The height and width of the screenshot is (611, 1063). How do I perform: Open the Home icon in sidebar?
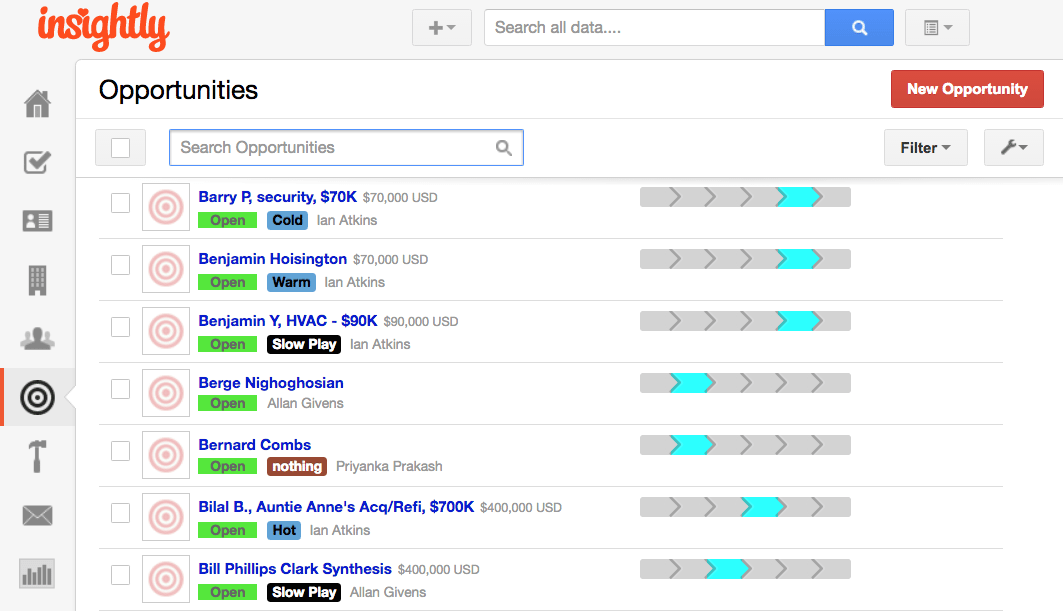click(x=37, y=104)
